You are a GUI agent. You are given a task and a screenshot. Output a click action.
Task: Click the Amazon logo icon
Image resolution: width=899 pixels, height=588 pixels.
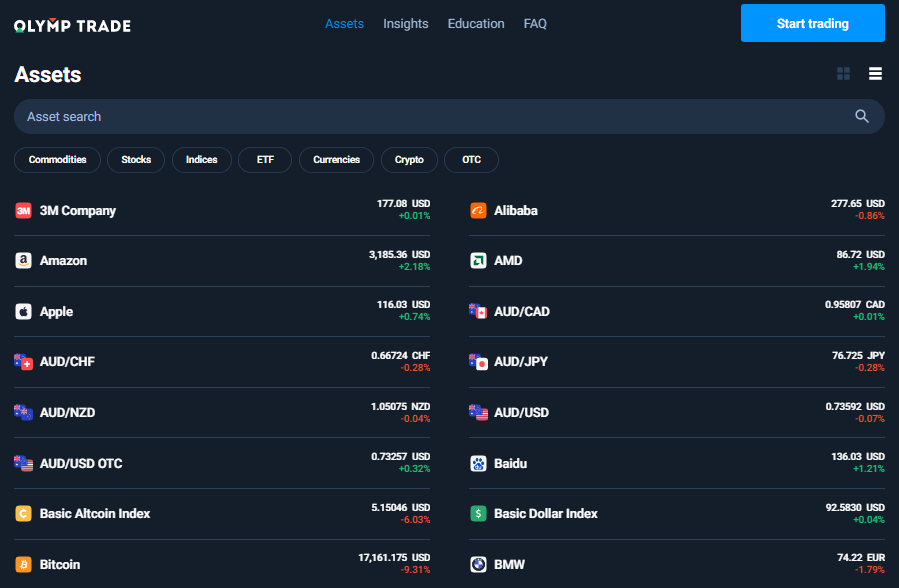click(23, 261)
